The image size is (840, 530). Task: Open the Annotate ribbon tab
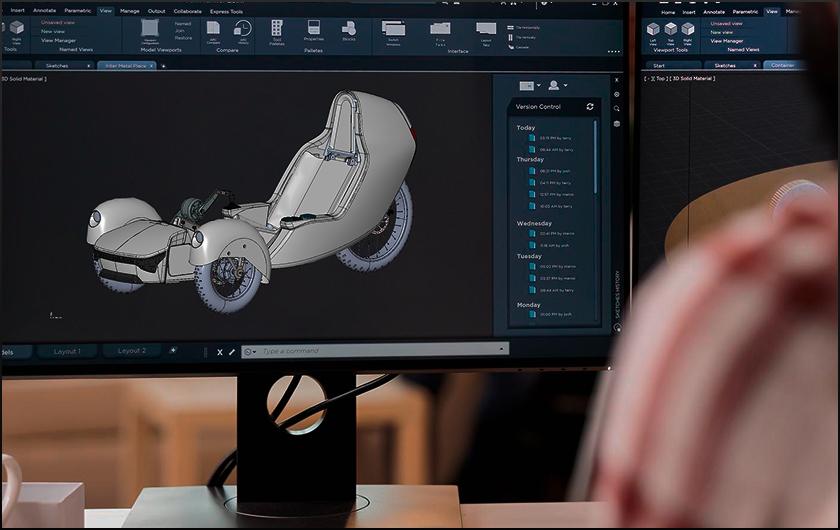[x=45, y=11]
